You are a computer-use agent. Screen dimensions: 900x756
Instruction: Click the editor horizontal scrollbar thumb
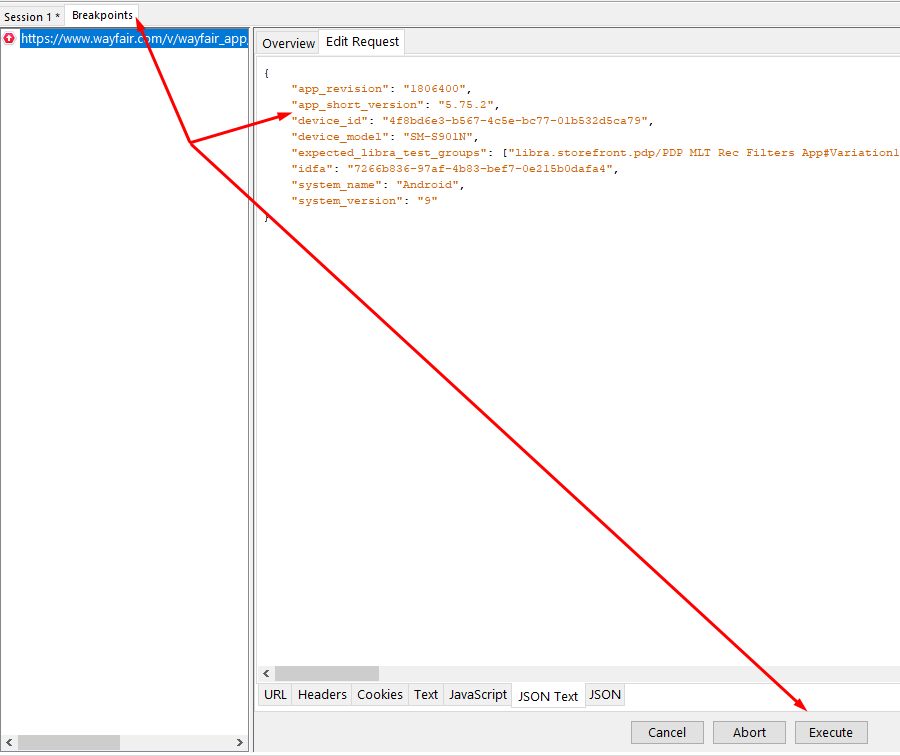[x=327, y=673]
